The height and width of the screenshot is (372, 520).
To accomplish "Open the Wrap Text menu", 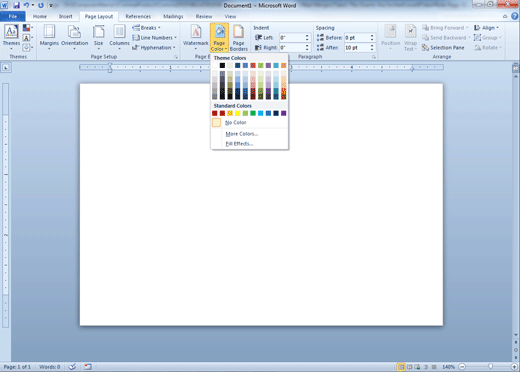I will pyautogui.click(x=410, y=37).
